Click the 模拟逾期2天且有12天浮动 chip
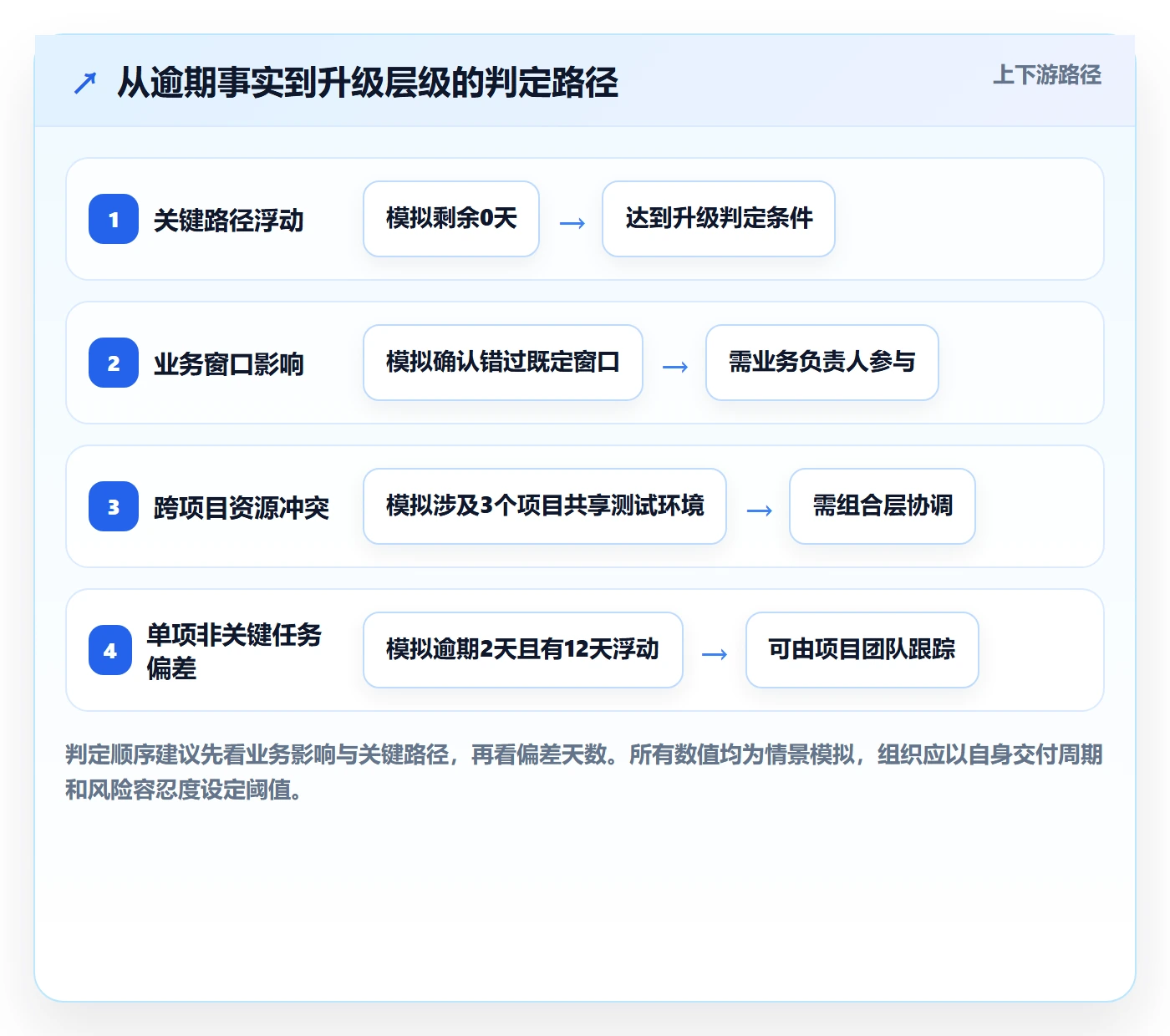Screen dimensions: 1170x1036 coord(523,650)
